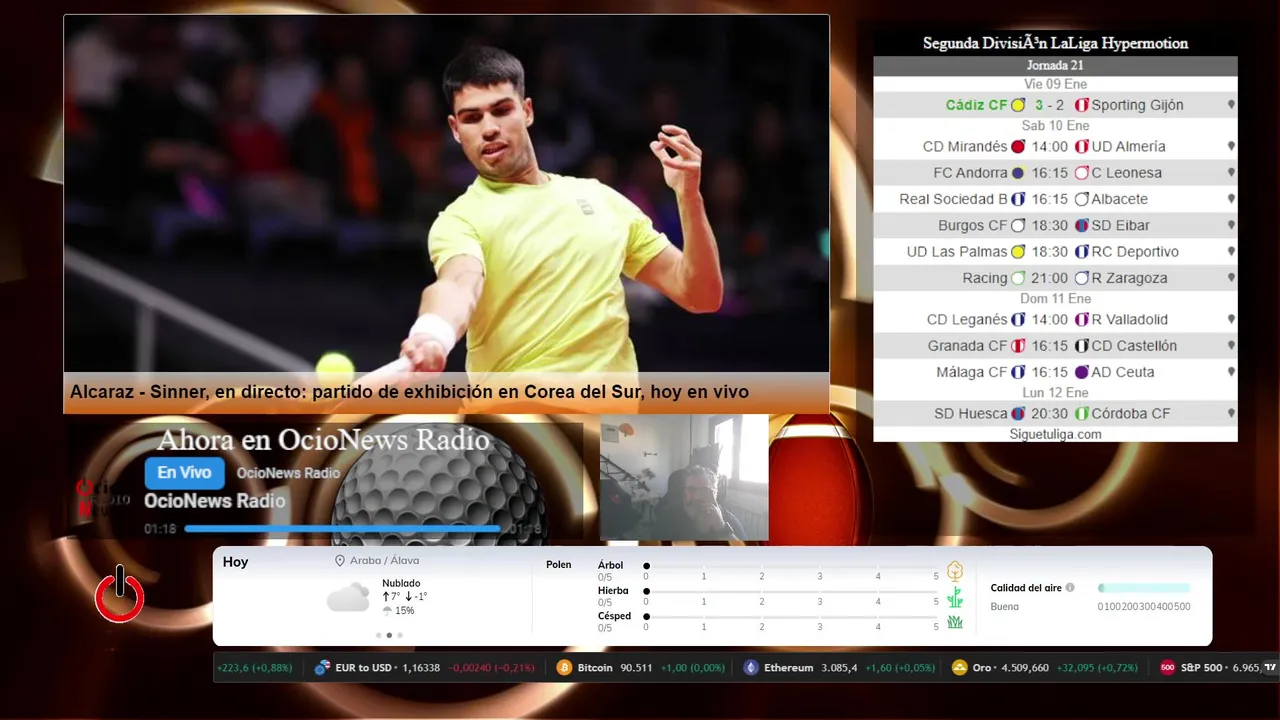This screenshot has width=1280, height=720.
Task: Click the Césped grass pollen icon
Action: [x=955, y=622]
